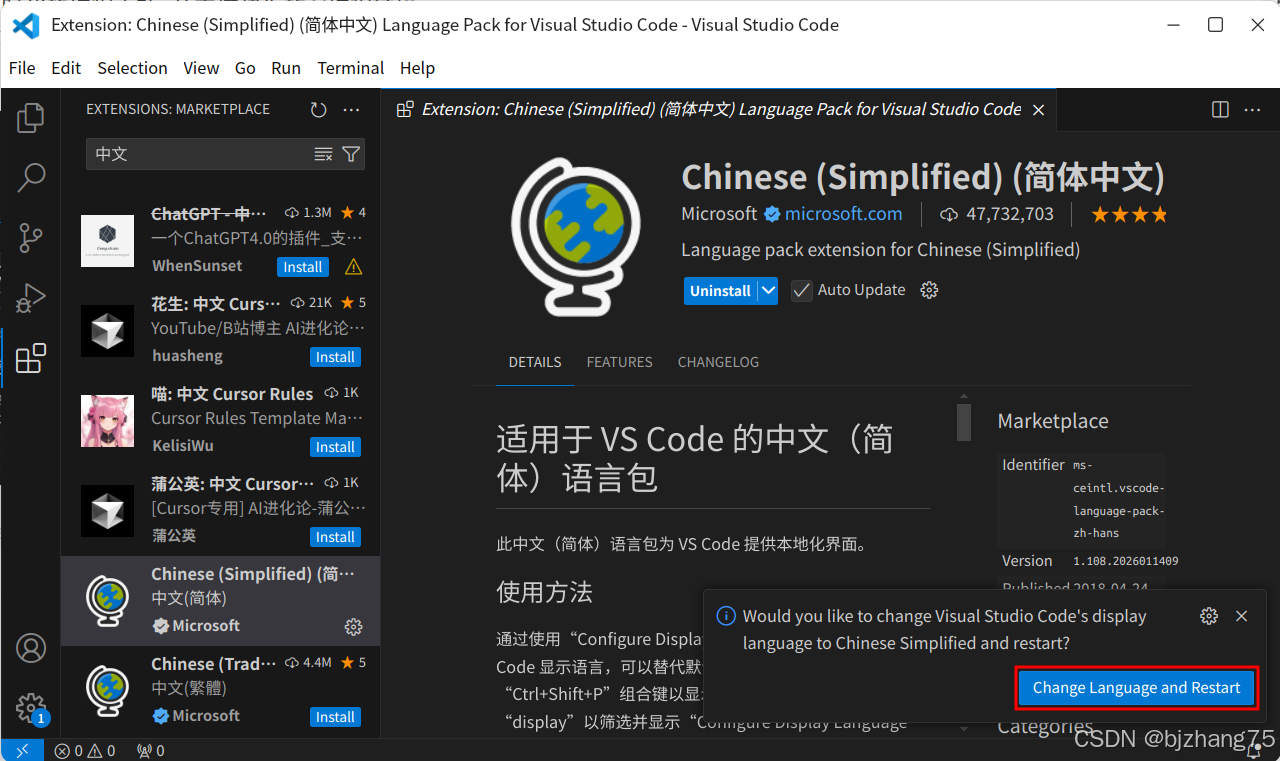Open the Uninstall dropdown arrow
Image resolution: width=1280 pixels, height=761 pixels.
766,290
